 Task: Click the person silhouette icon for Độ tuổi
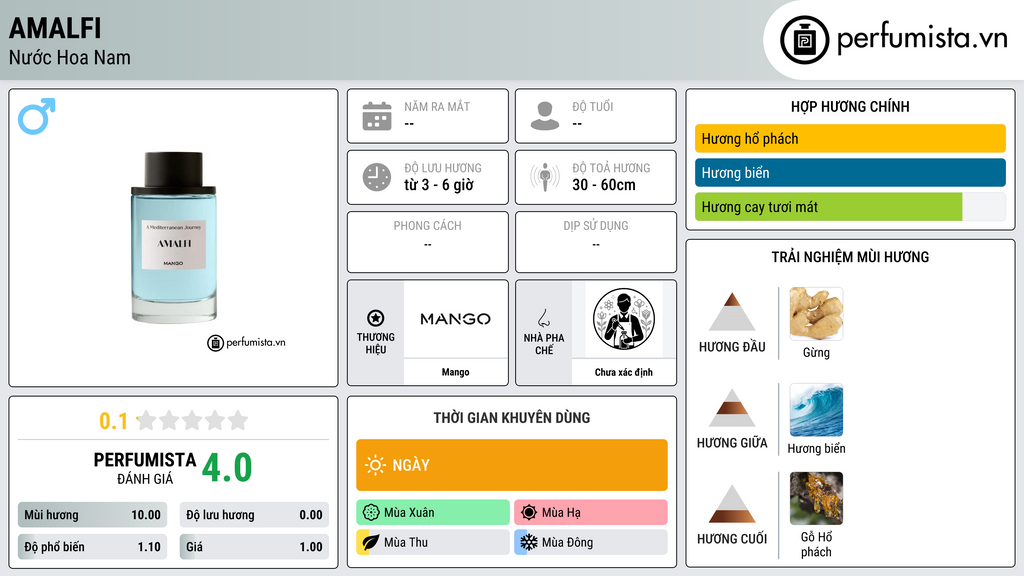point(545,116)
